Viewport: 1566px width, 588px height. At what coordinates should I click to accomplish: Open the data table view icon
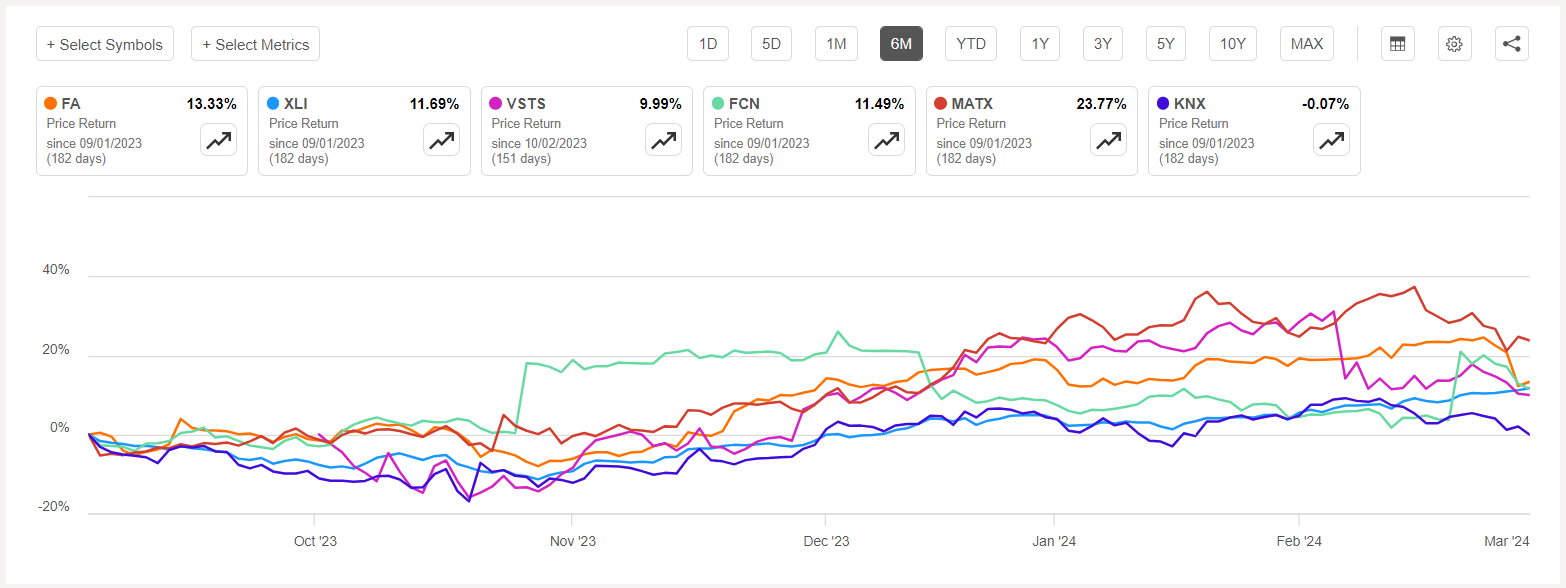click(1397, 43)
